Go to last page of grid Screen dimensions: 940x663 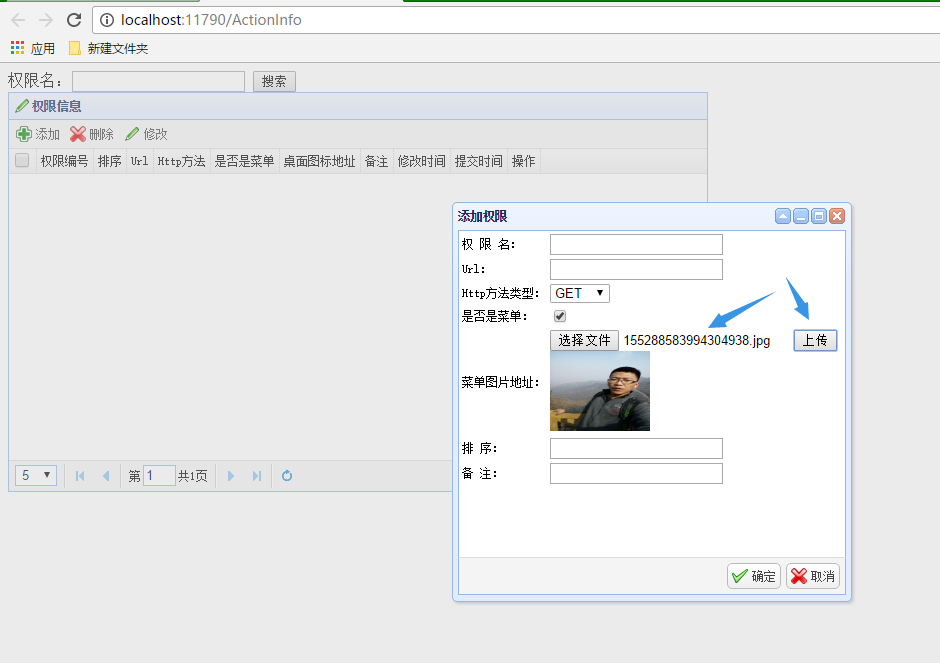click(257, 476)
